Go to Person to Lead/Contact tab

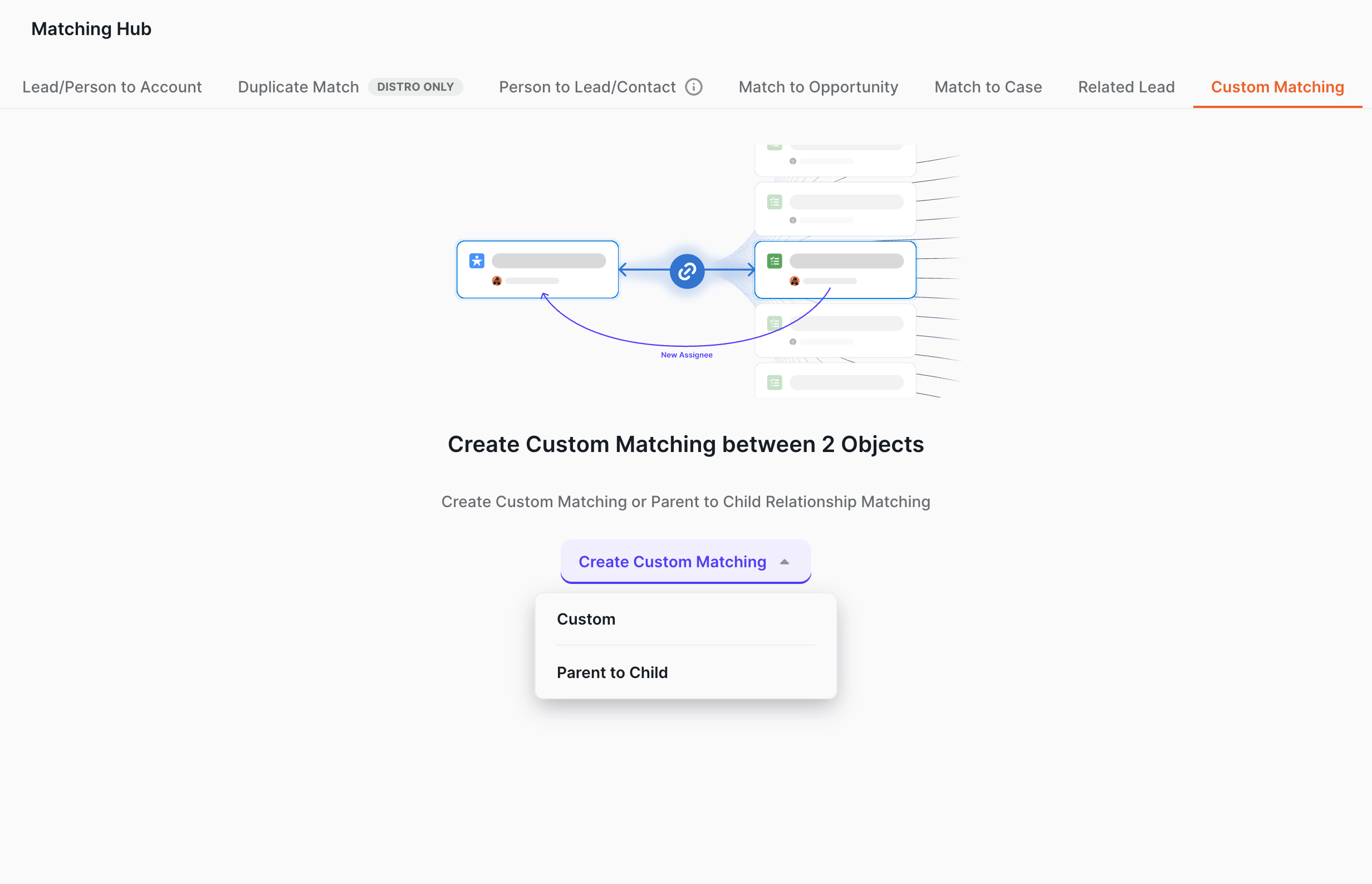coord(587,87)
